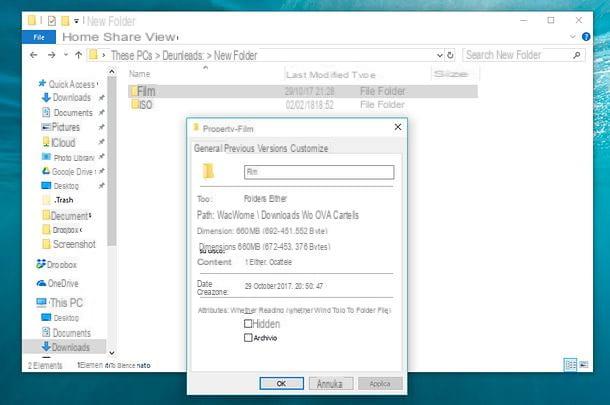Switch to the Customize tab
This screenshot has width=610, height=405.
[309, 148]
